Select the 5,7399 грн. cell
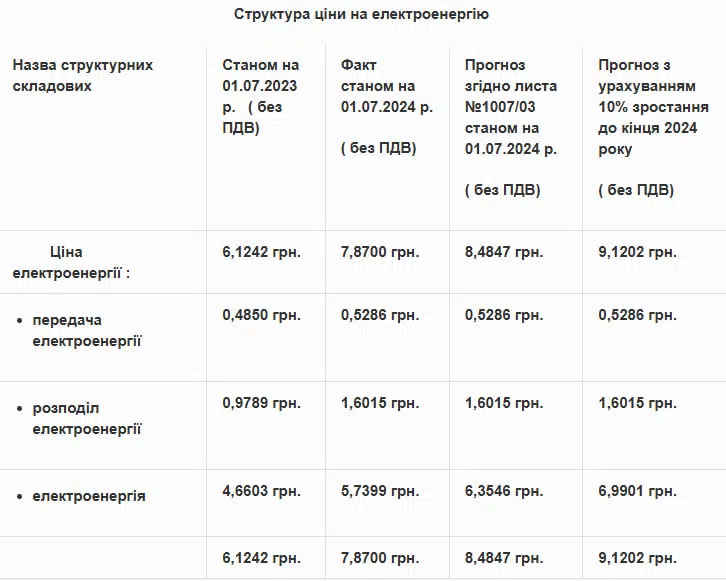Image resolution: width=726 pixels, height=581 pixels. [379, 491]
